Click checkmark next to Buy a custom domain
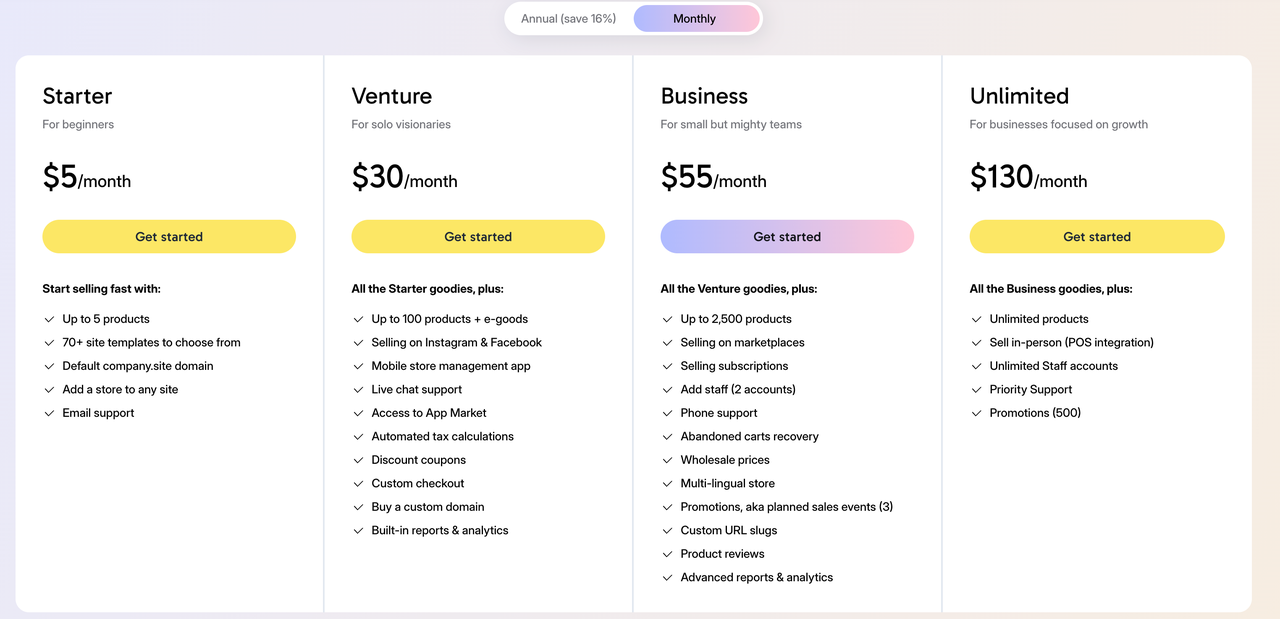The height and width of the screenshot is (619, 1280). [x=358, y=507]
